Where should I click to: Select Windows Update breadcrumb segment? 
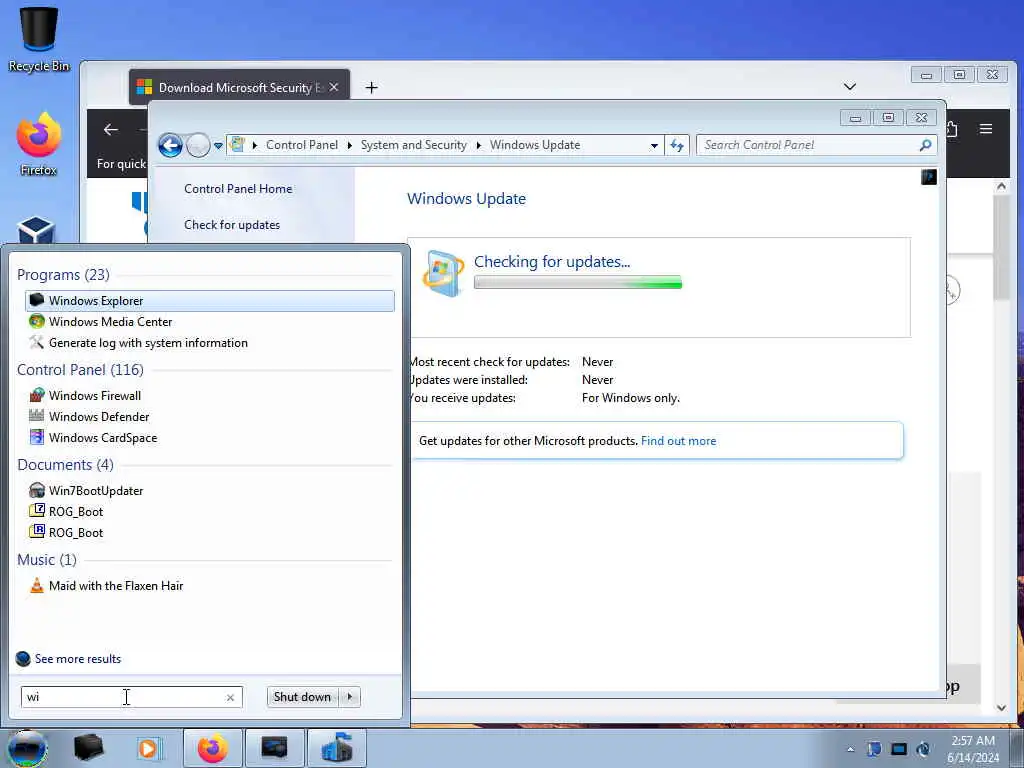(x=535, y=145)
